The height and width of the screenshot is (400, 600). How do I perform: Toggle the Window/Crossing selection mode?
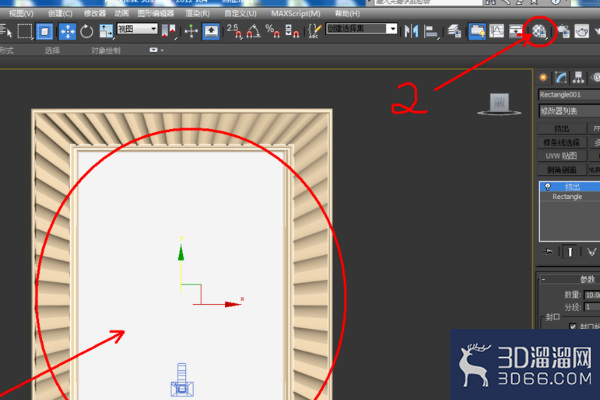[44, 31]
